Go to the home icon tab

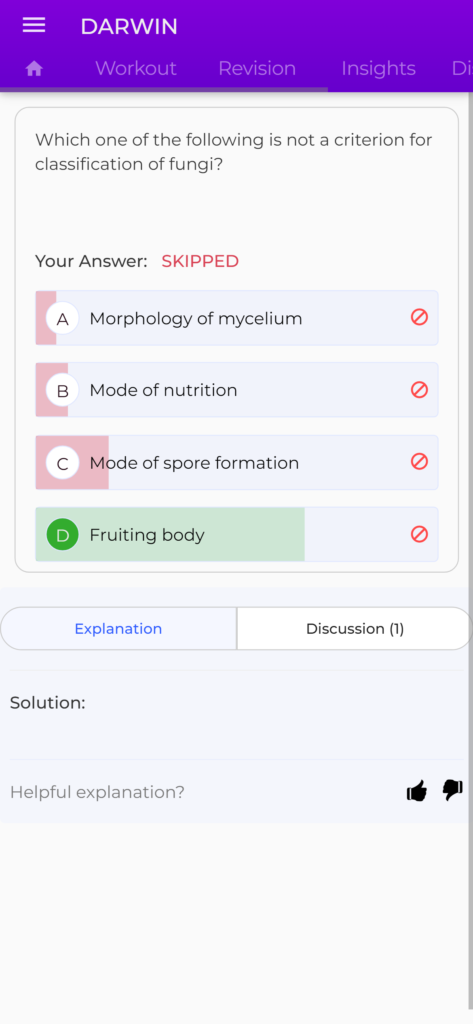(x=34, y=69)
